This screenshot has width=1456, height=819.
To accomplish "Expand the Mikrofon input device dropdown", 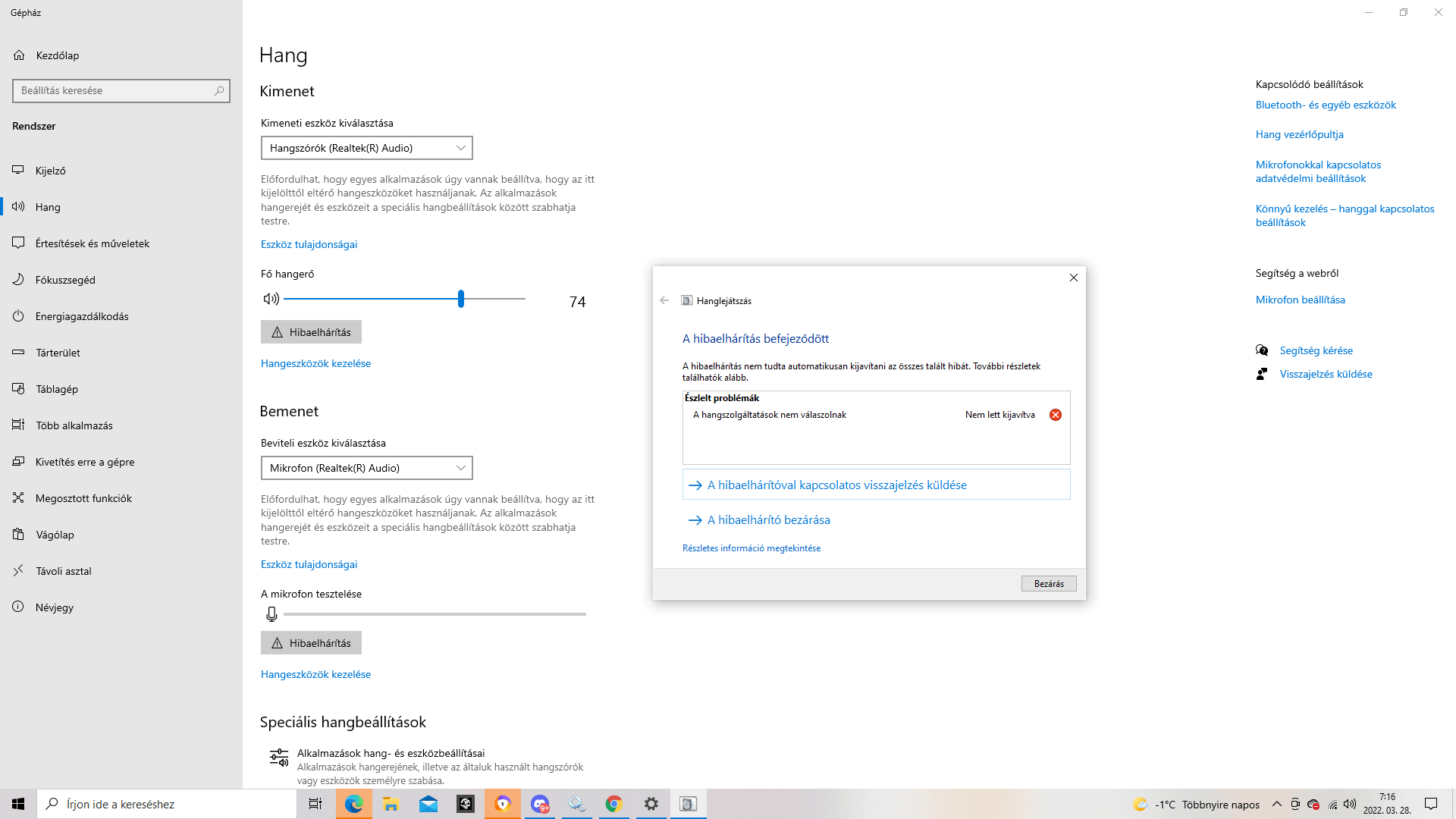I will [x=366, y=468].
